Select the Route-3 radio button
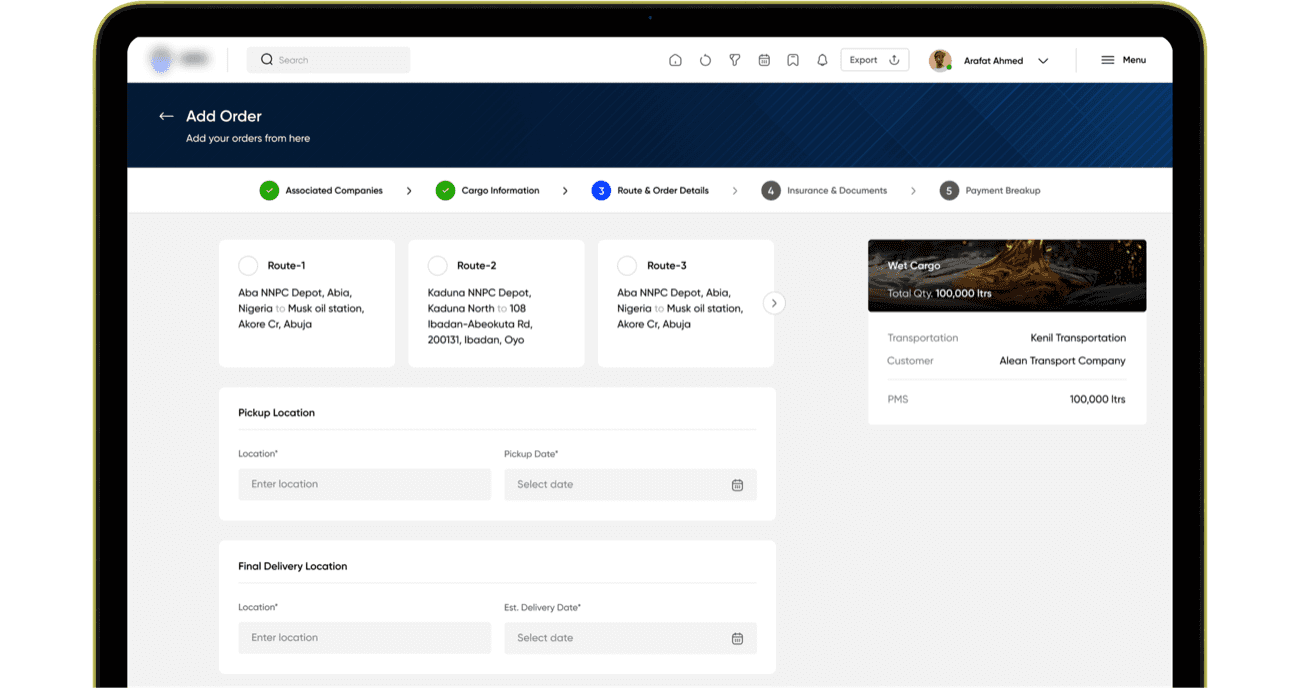1300x688 pixels. [x=627, y=266]
